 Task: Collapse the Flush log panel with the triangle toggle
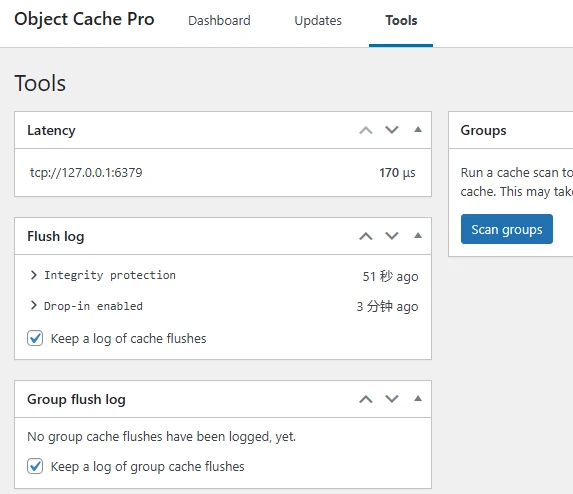[418, 235]
